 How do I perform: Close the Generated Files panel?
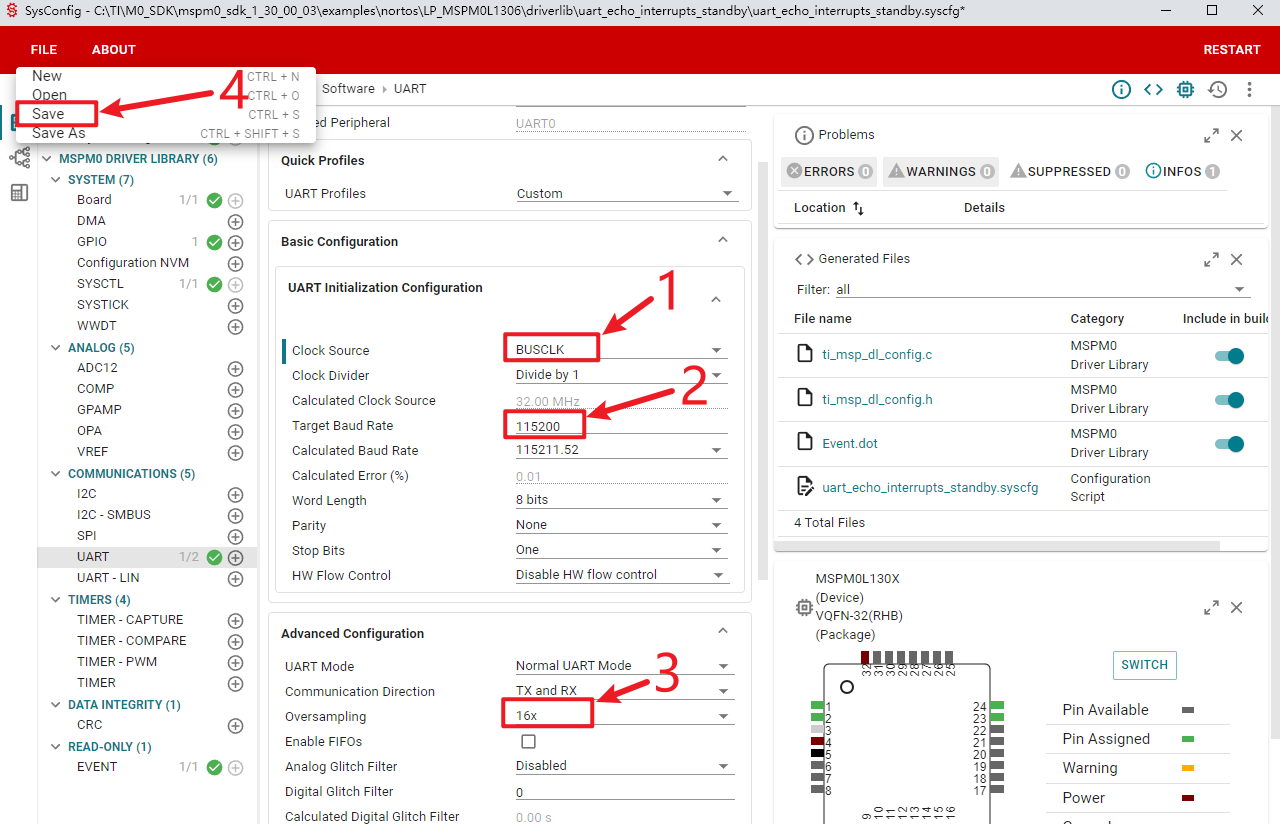pyautogui.click(x=1236, y=259)
